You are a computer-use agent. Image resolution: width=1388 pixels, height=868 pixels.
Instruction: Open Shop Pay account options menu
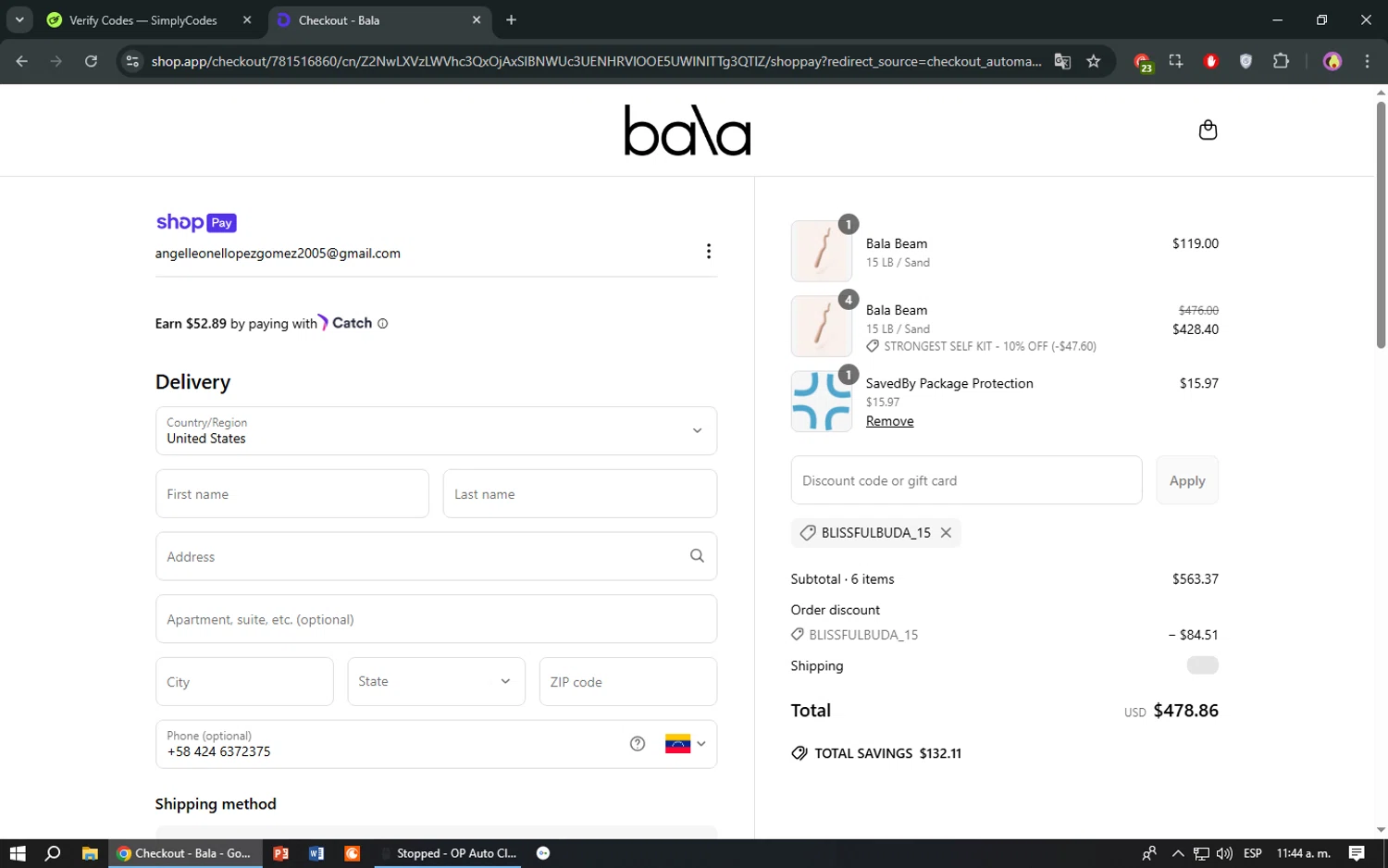pyautogui.click(x=709, y=252)
